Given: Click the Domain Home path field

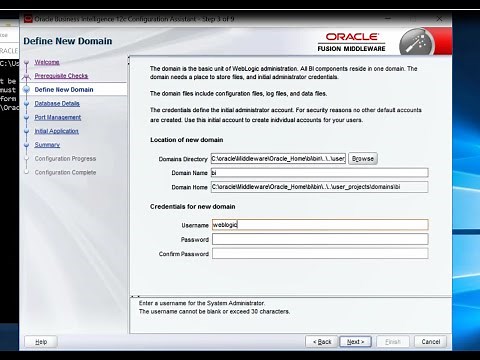Looking at the screenshot, I should click(320, 187).
